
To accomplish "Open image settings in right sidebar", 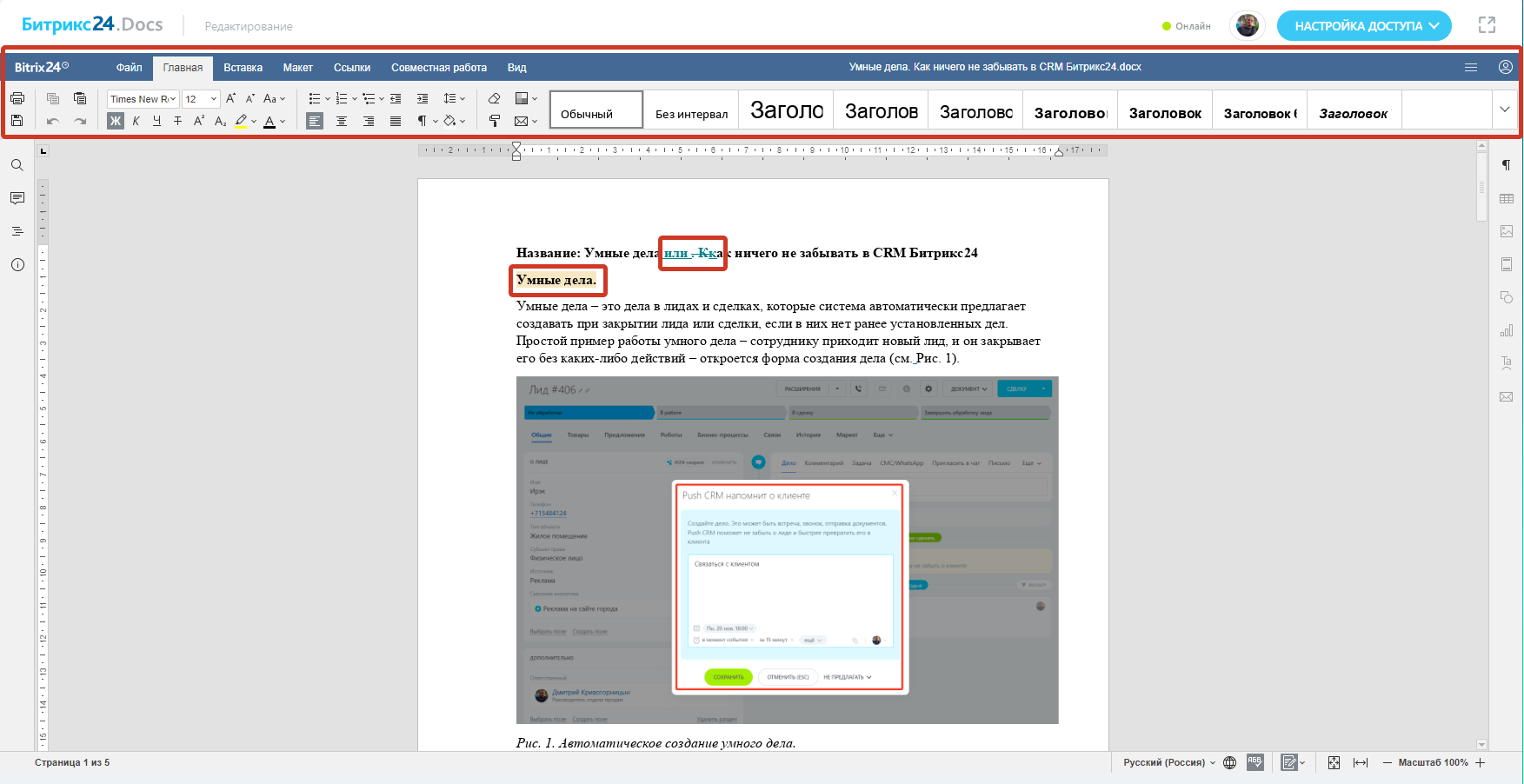I will pyautogui.click(x=1507, y=231).
